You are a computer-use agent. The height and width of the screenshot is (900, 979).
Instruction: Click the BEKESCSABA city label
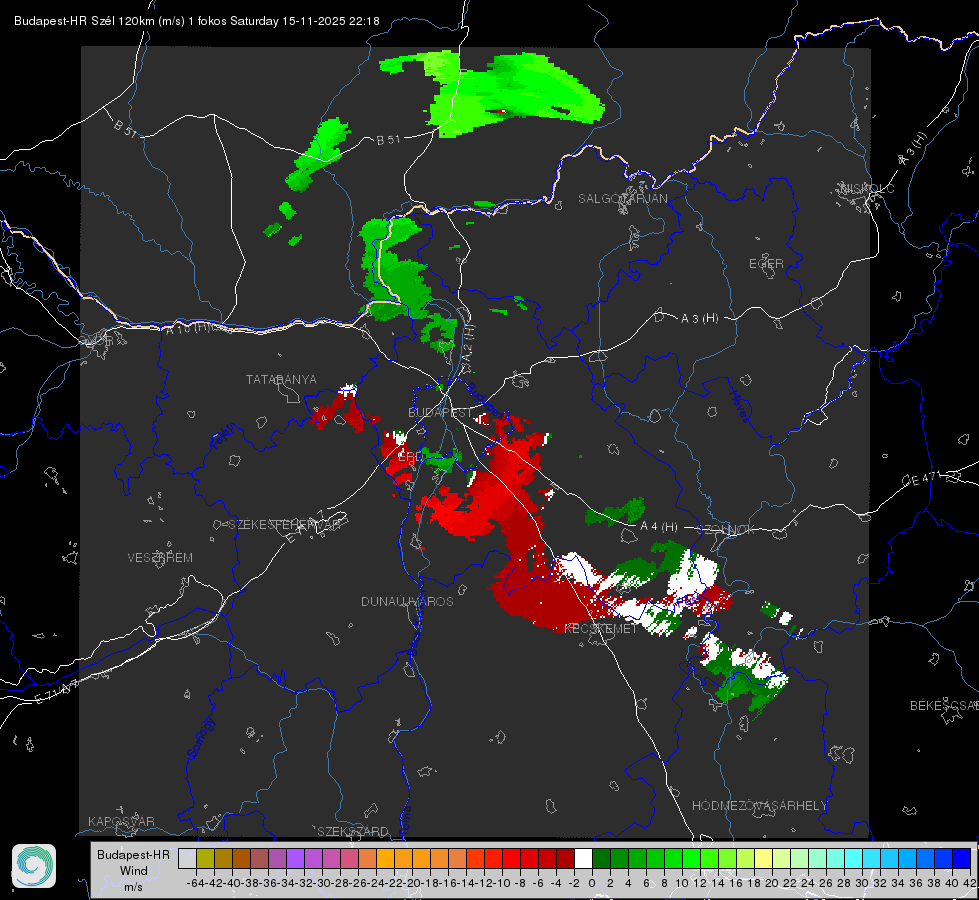click(944, 706)
